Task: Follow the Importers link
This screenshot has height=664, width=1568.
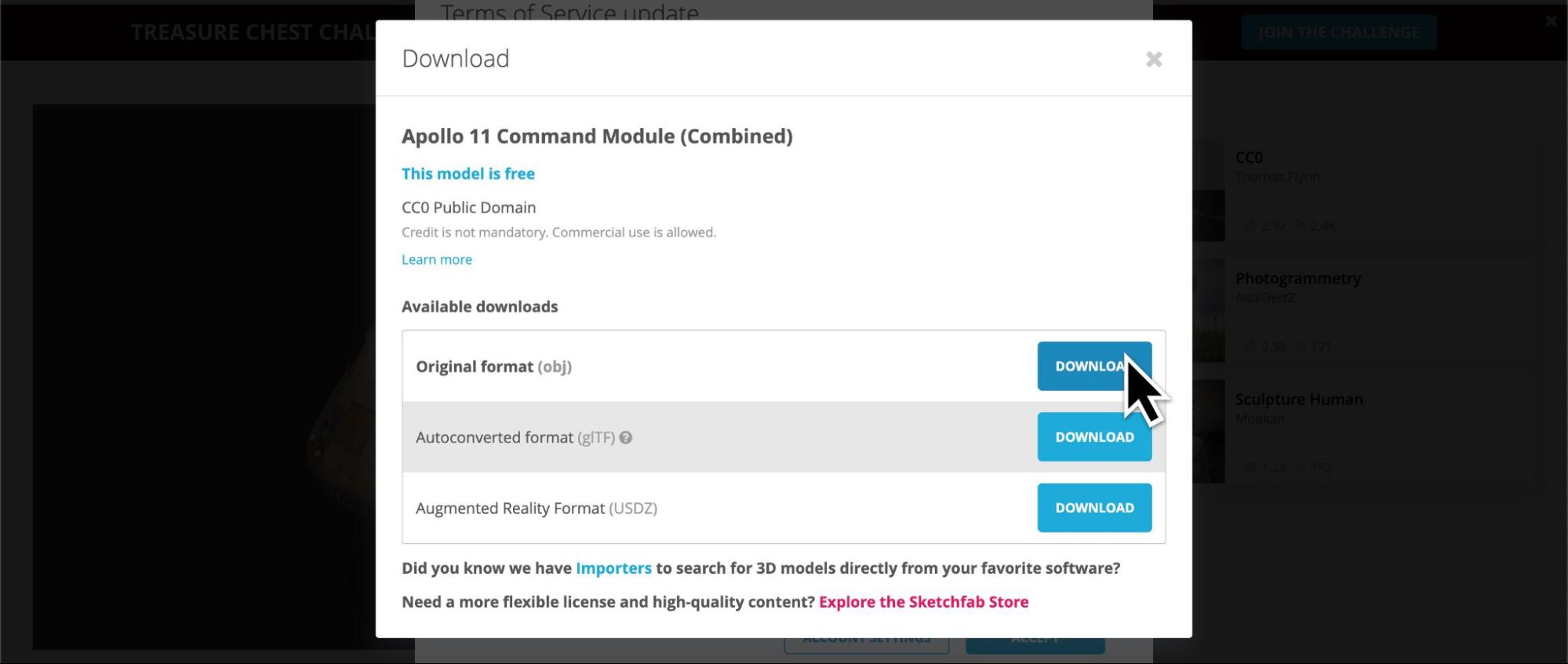Action: (613, 568)
